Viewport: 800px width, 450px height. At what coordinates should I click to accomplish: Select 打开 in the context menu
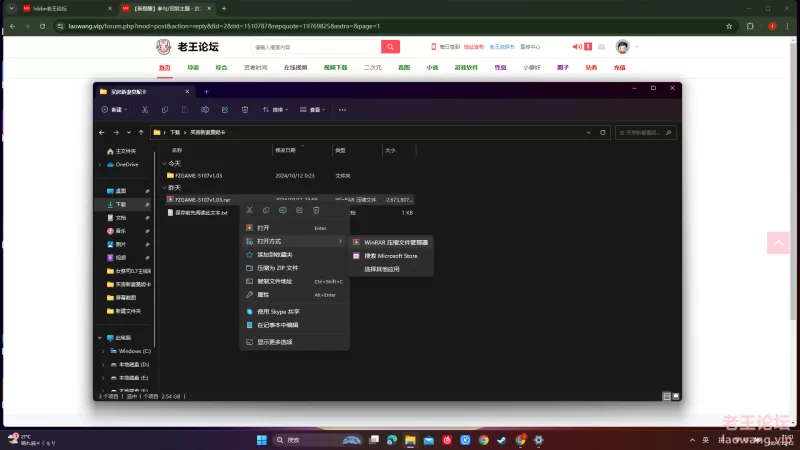tap(294, 228)
